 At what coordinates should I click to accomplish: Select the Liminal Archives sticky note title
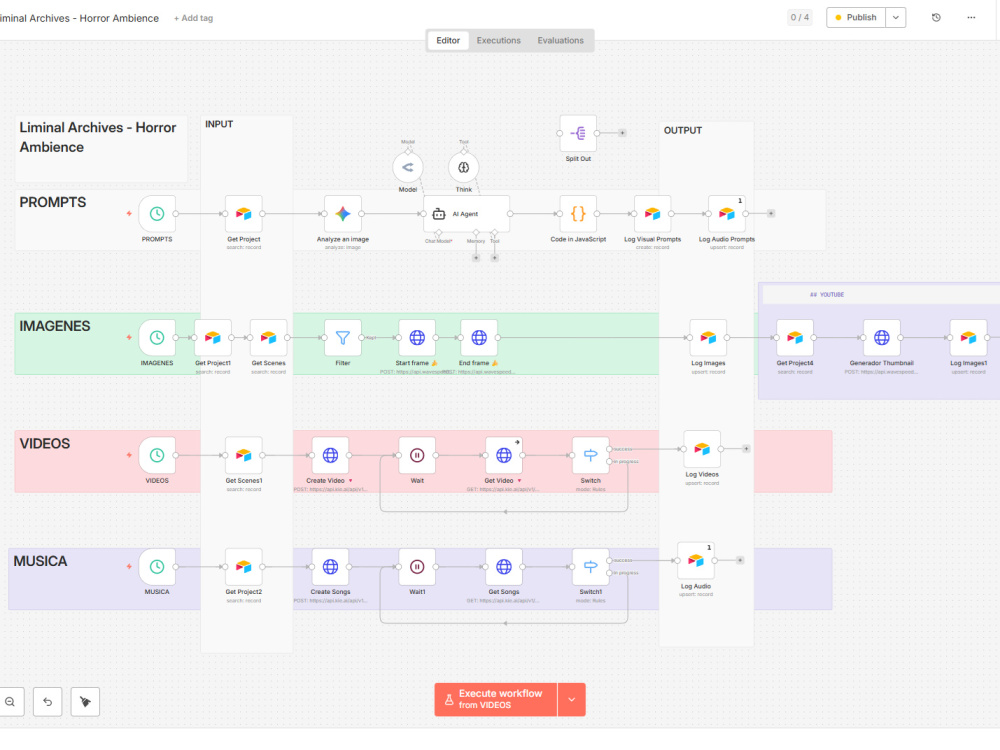pyautogui.click(x=98, y=137)
